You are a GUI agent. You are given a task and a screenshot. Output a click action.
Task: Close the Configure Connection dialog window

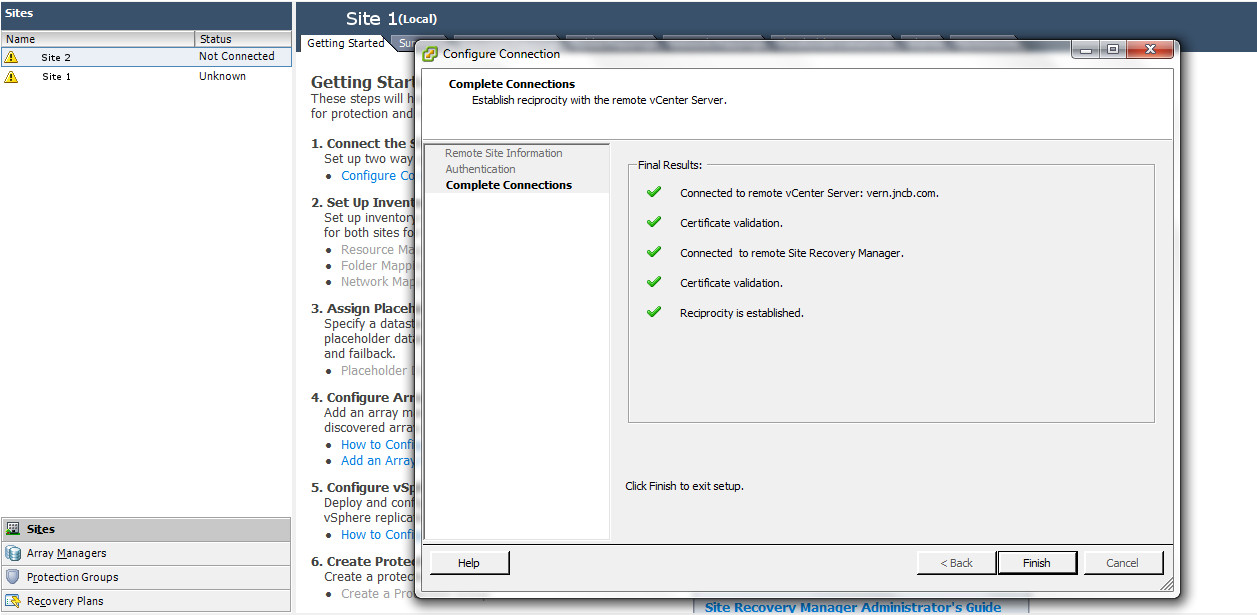1150,50
